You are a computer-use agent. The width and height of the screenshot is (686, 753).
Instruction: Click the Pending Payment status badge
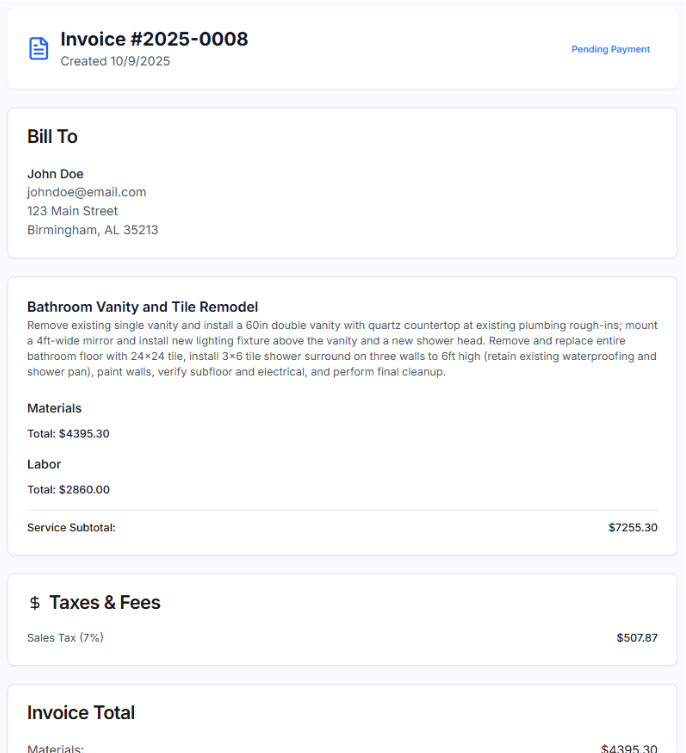coord(610,49)
